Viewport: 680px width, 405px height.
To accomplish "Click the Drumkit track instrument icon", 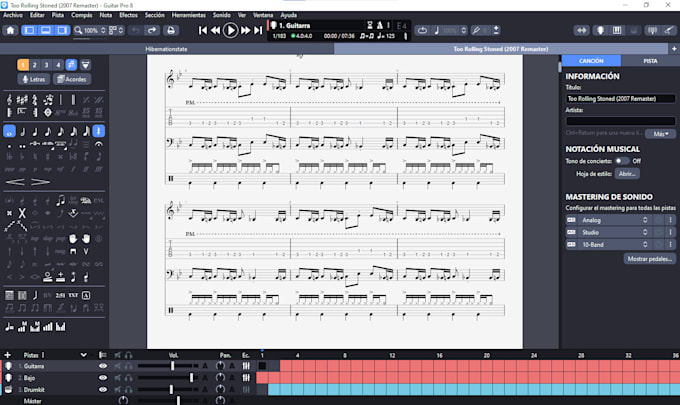I will [x=8, y=389].
